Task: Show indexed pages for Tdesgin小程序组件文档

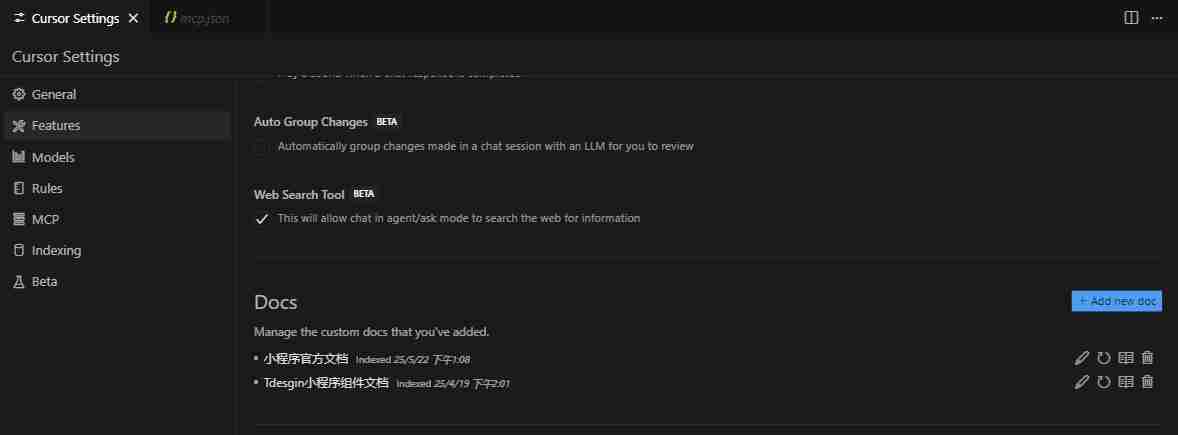Action: click(x=1125, y=382)
